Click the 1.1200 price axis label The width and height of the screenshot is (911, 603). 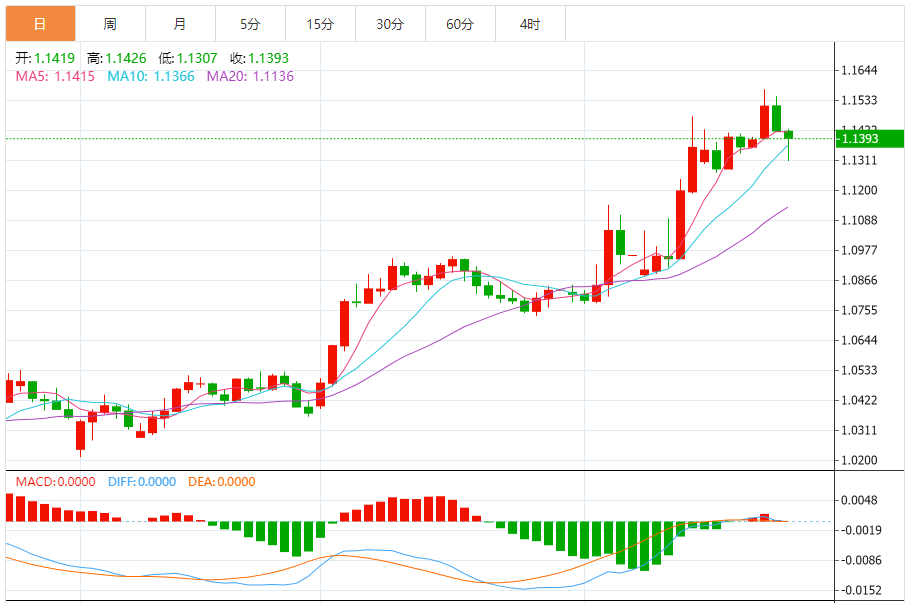pyautogui.click(x=859, y=191)
